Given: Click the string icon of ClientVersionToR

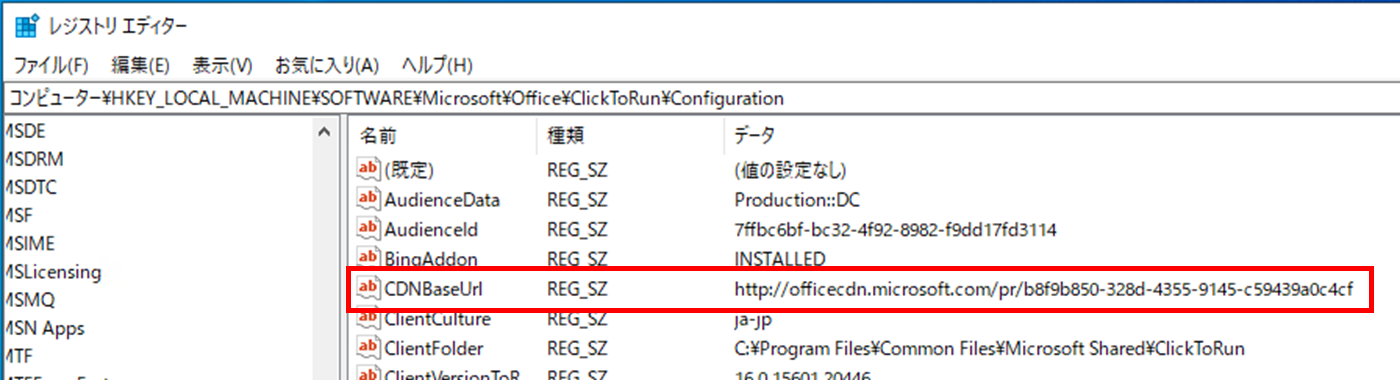Looking at the screenshot, I should point(368,375).
